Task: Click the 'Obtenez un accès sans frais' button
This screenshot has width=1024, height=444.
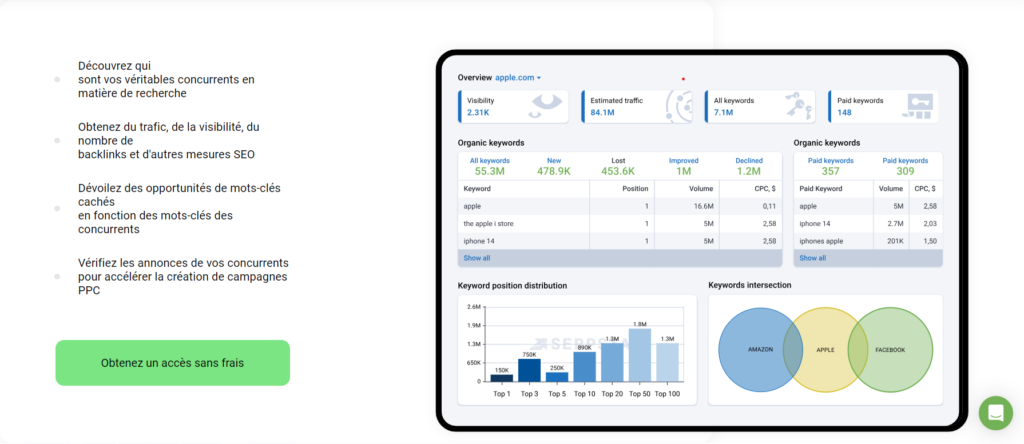Action: pyautogui.click(x=172, y=362)
